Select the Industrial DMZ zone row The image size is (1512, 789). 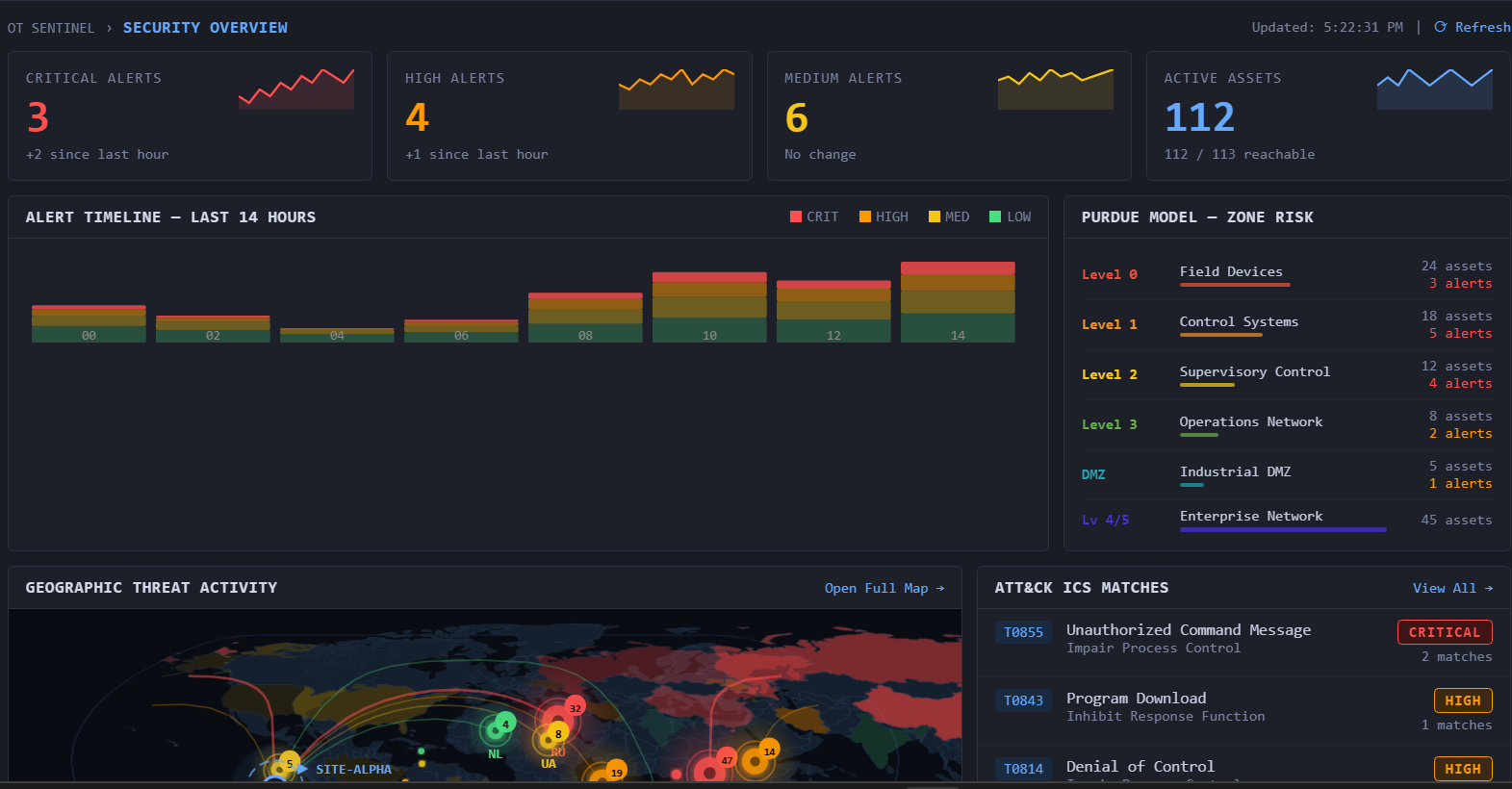pos(1287,475)
